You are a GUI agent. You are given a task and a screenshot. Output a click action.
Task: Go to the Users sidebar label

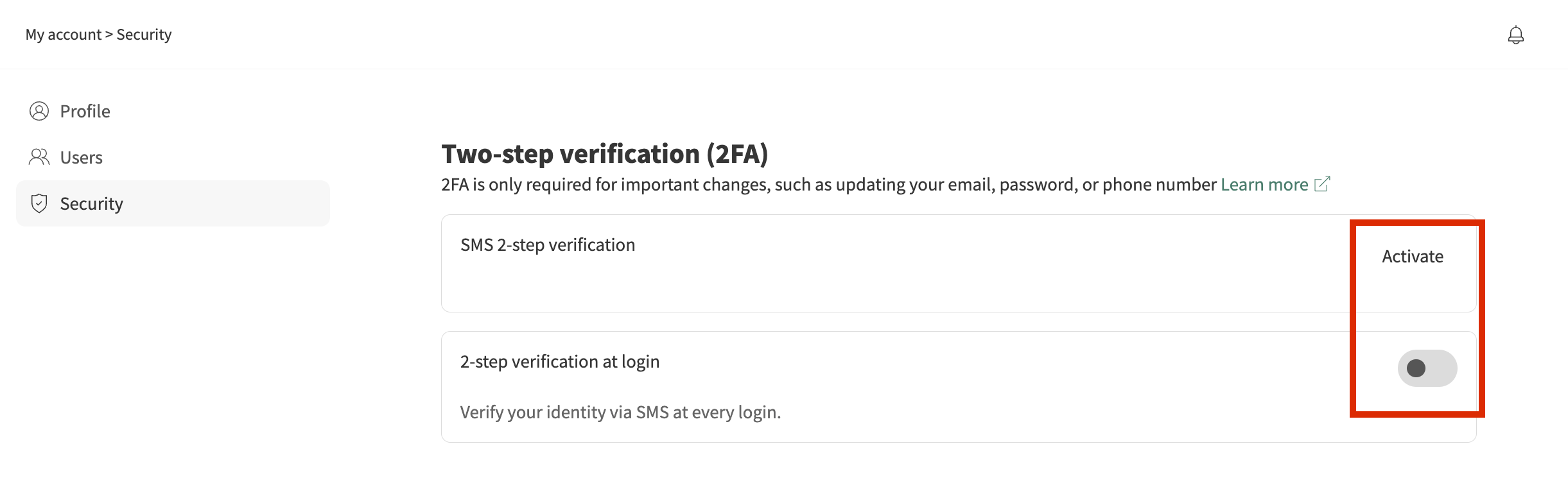81,158
